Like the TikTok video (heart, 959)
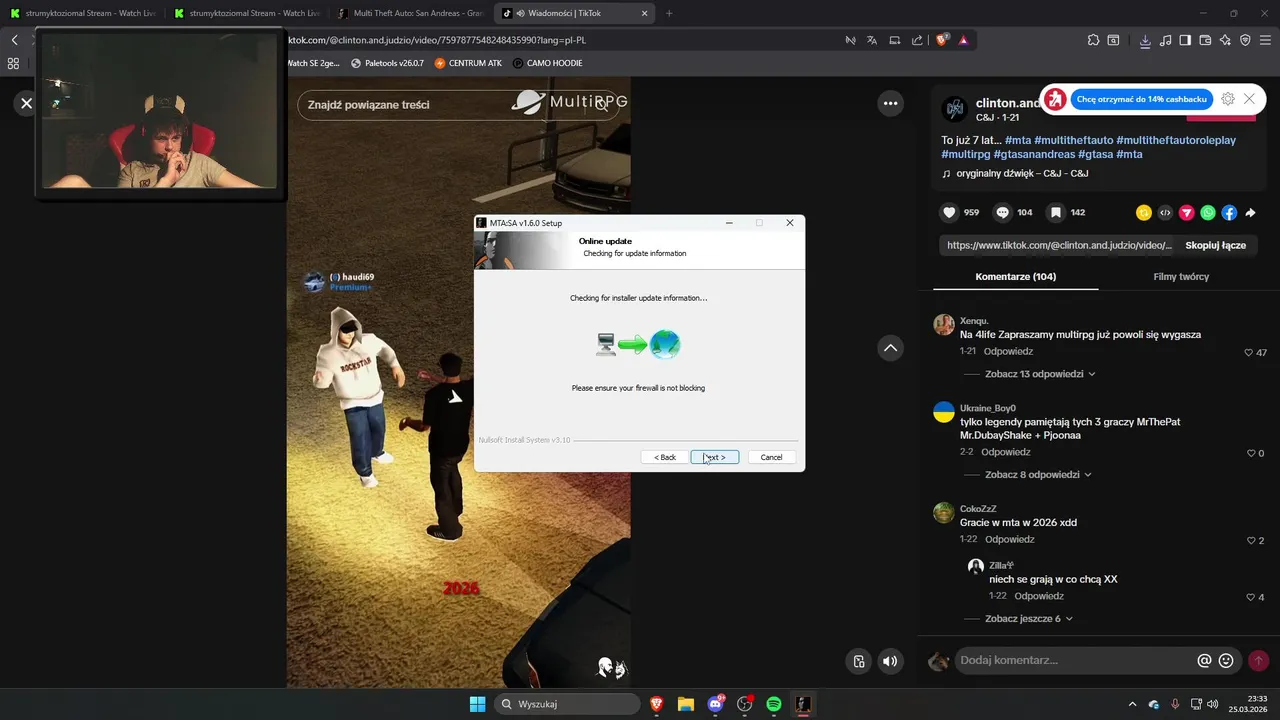Screen dimensions: 1280x720 click(949, 212)
